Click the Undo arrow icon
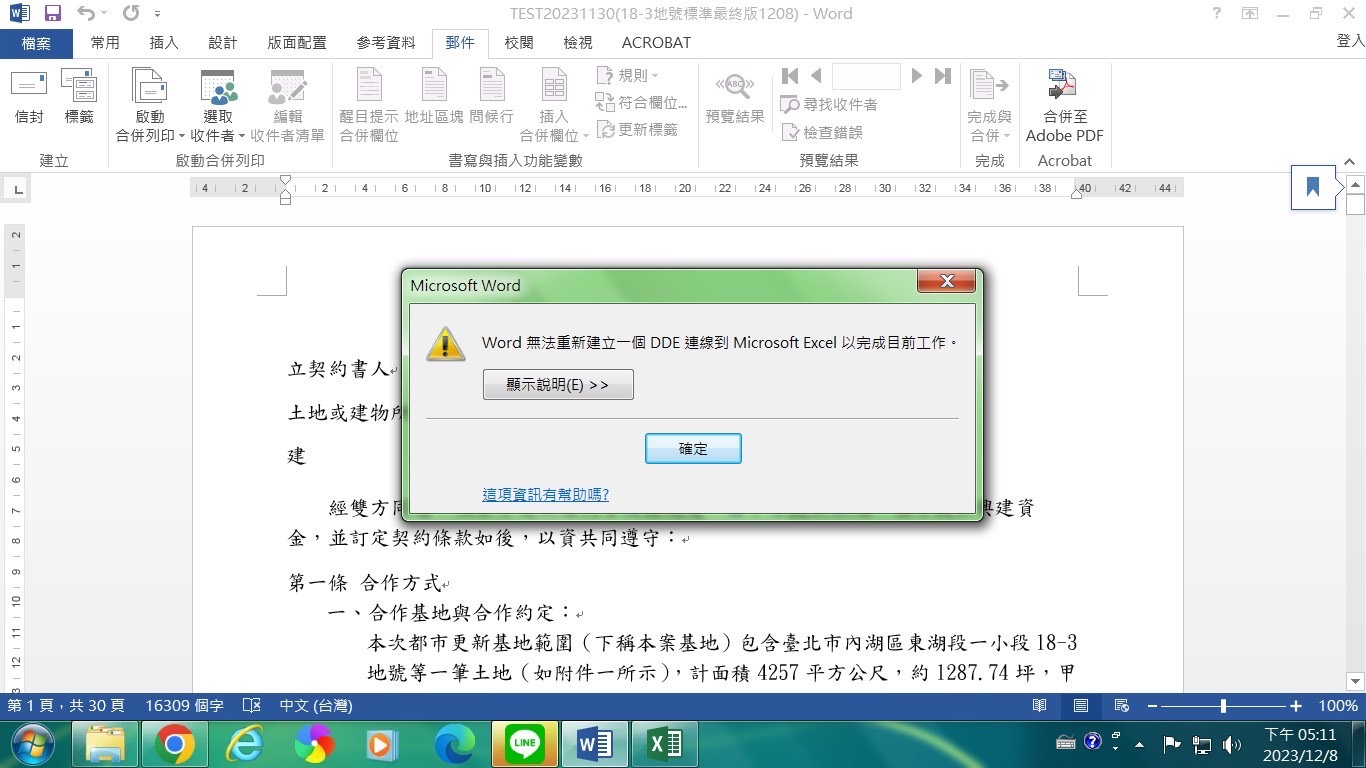1366x768 pixels. pyautogui.click(x=86, y=14)
